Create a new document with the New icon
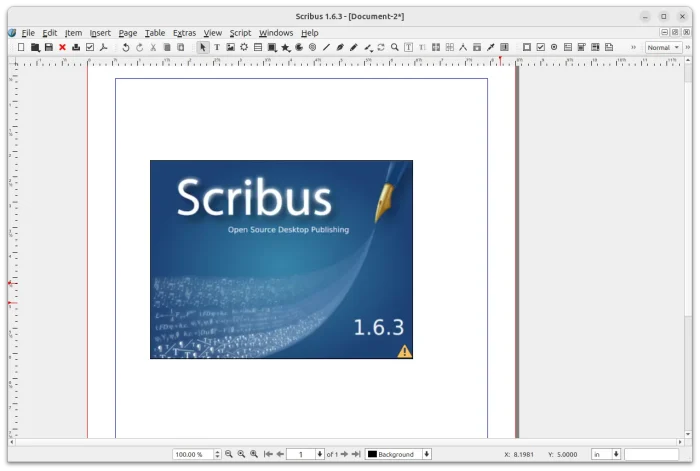Image resolution: width=700 pixels, height=471 pixels. [21, 47]
